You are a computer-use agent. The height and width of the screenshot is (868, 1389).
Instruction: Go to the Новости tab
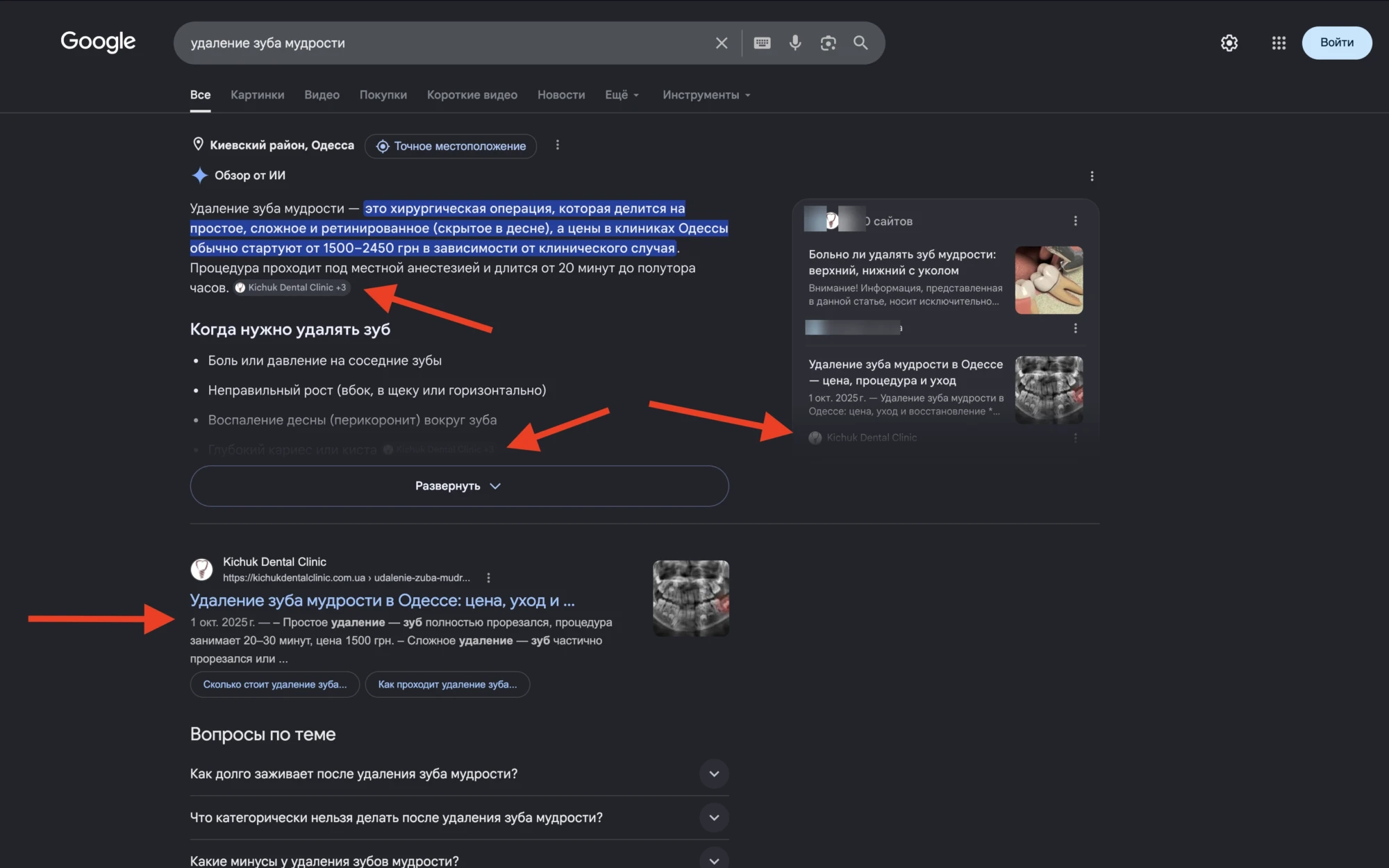tap(561, 95)
